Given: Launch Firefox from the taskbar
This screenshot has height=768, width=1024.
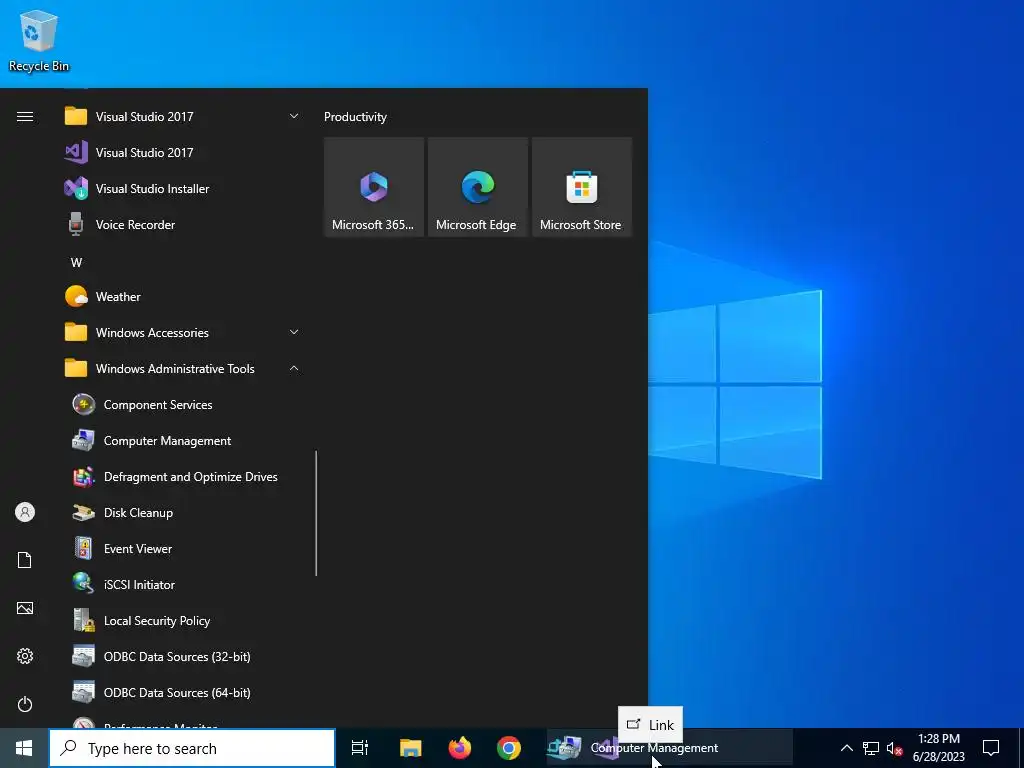Looking at the screenshot, I should [460, 748].
